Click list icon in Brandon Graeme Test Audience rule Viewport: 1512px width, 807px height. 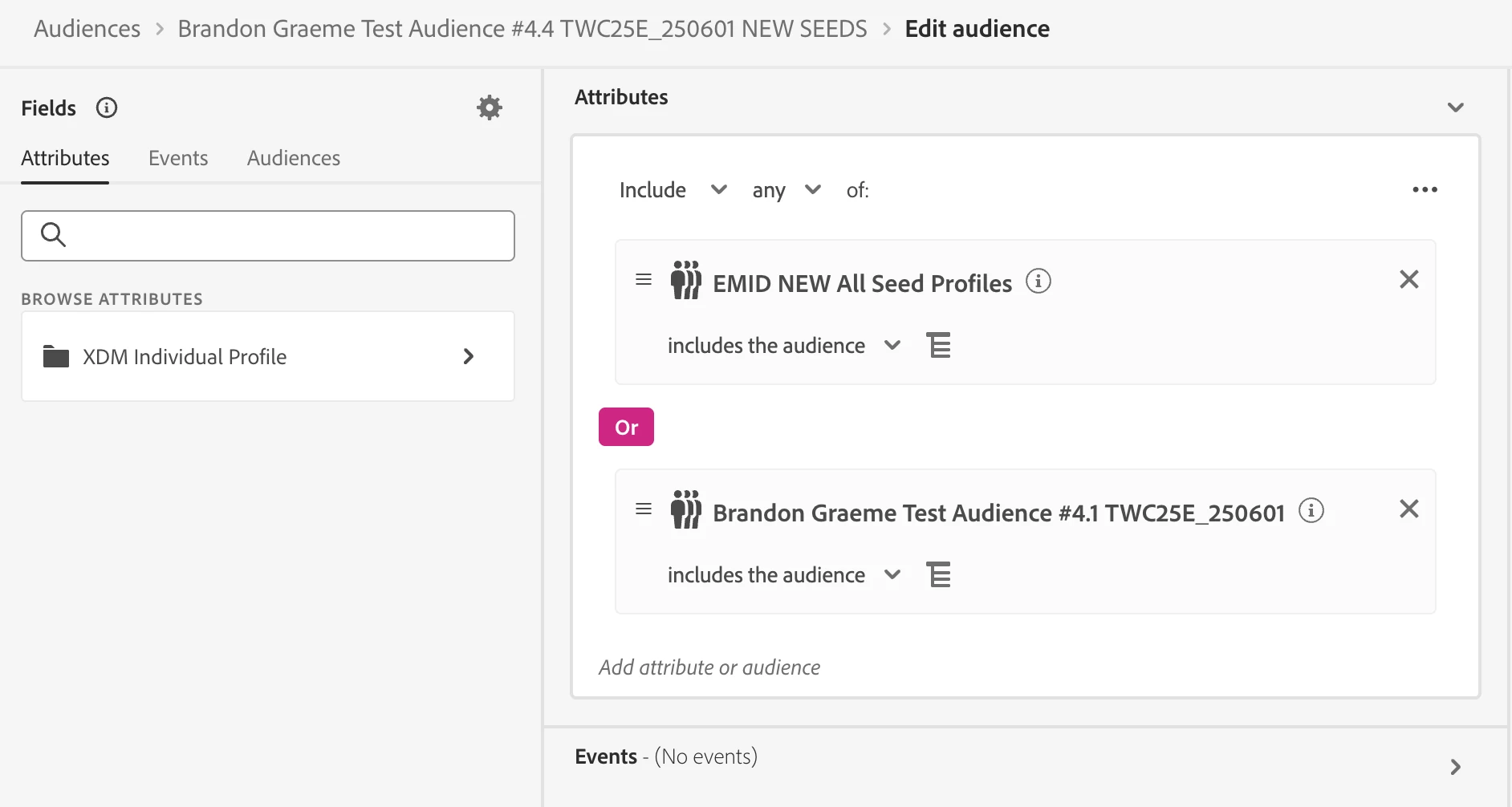(x=938, y=574)
